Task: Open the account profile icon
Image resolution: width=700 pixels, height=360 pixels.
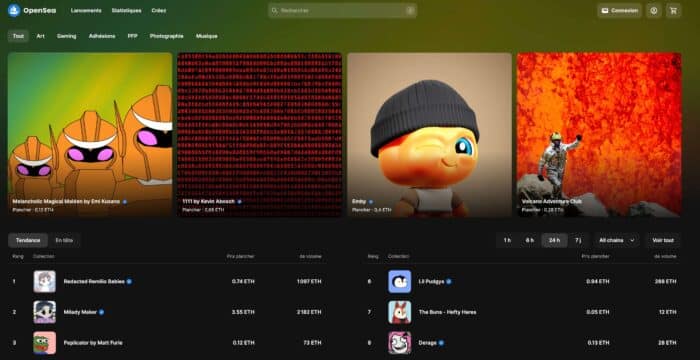Action: pyautogui.click(x=654, y=11)
